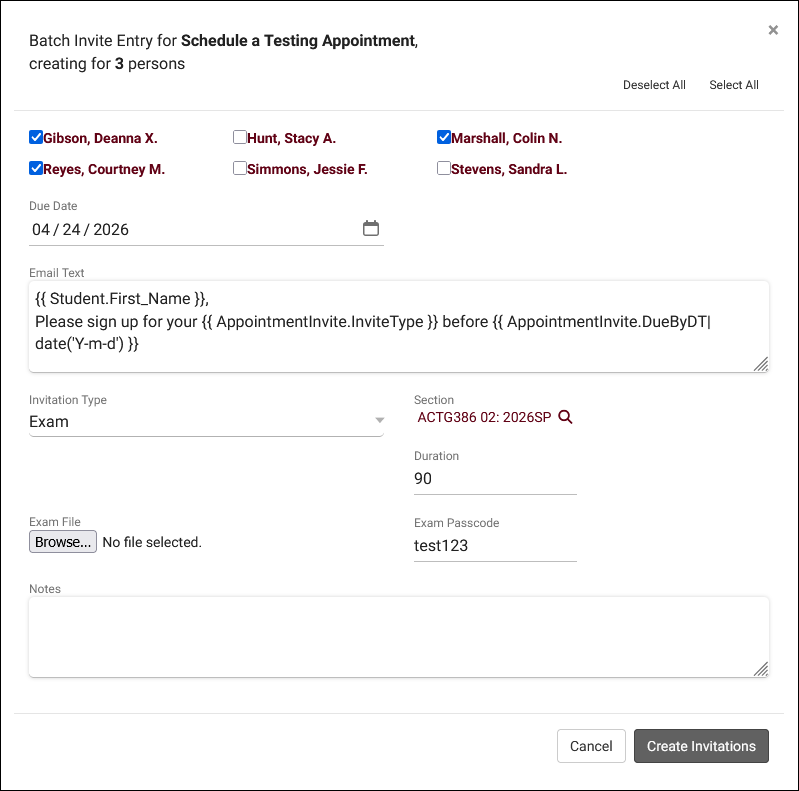Browse for an Exam File
The width and height of the screenshot is (799, 791).
pyautogui.click(x=63, y=542)
